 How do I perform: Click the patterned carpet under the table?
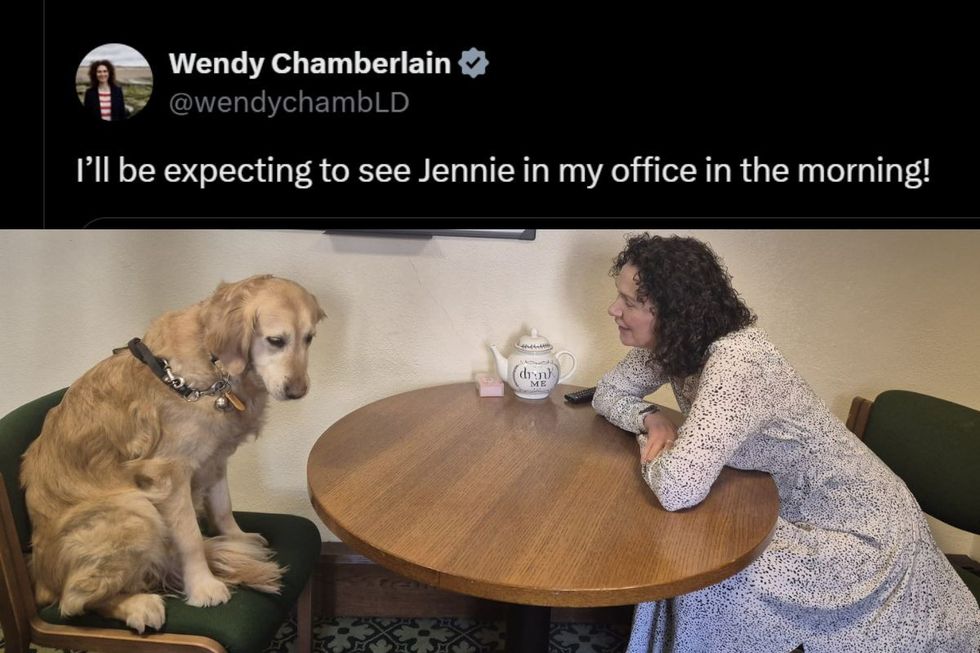point(438,636)
